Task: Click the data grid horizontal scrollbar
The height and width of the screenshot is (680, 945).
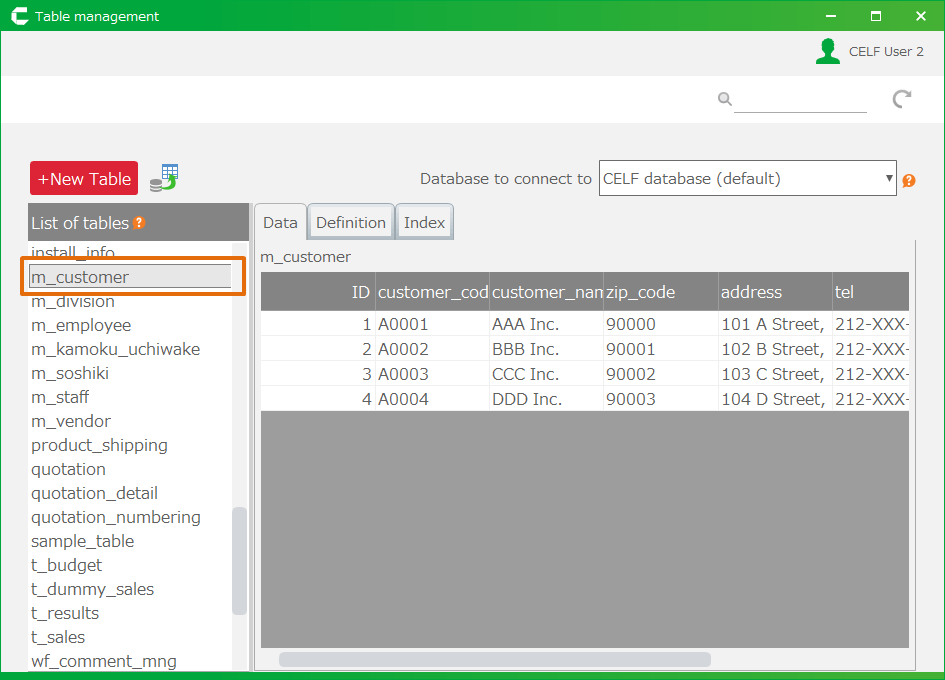Action: pyautogui.click(x=494, y=660)
